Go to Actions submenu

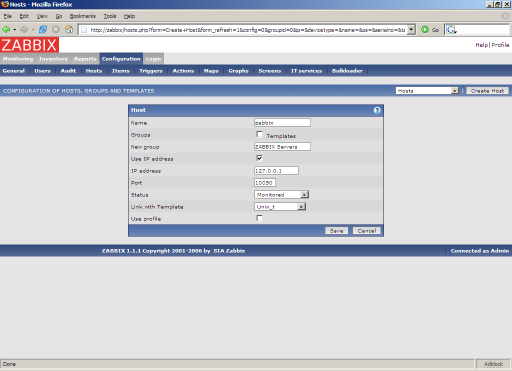(183, 71)
